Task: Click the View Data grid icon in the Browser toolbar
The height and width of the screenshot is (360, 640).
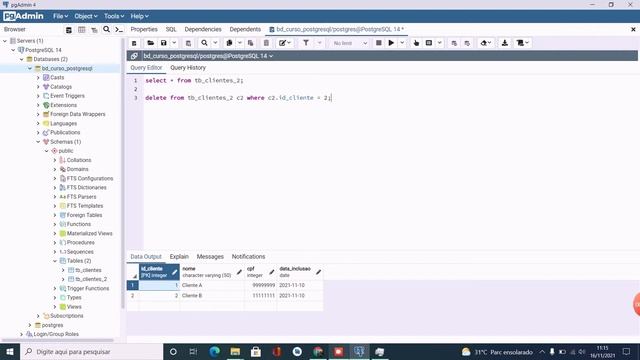Action: (x=82, y=30)
